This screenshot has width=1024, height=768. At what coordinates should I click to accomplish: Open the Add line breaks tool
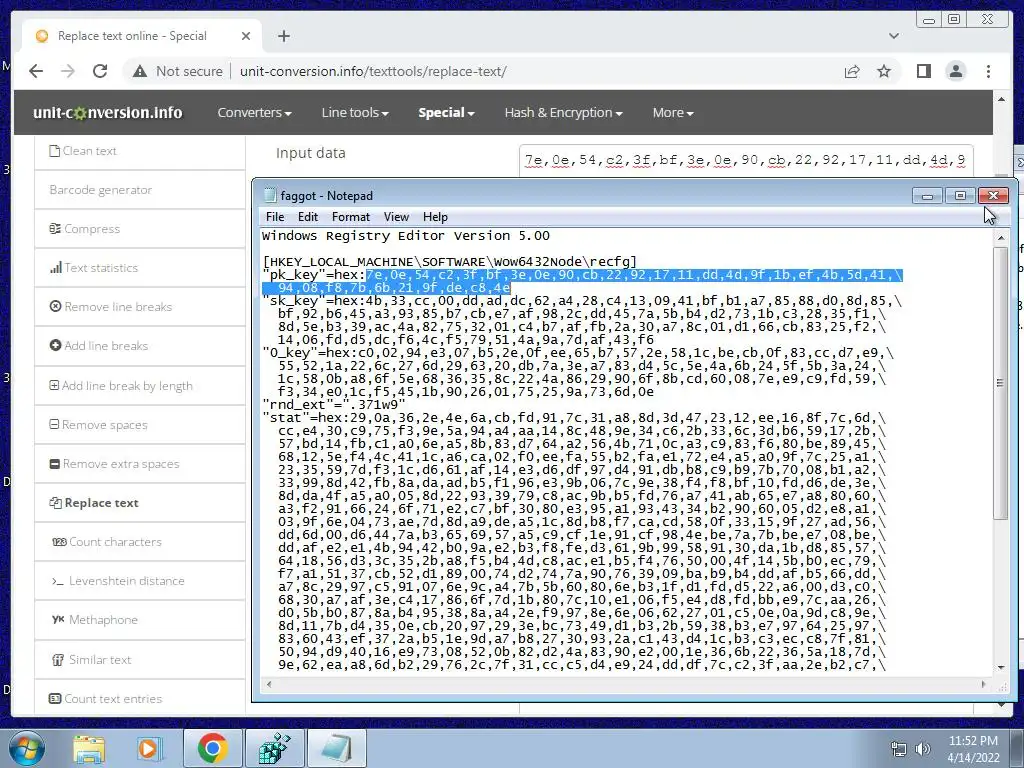(140, 346)
